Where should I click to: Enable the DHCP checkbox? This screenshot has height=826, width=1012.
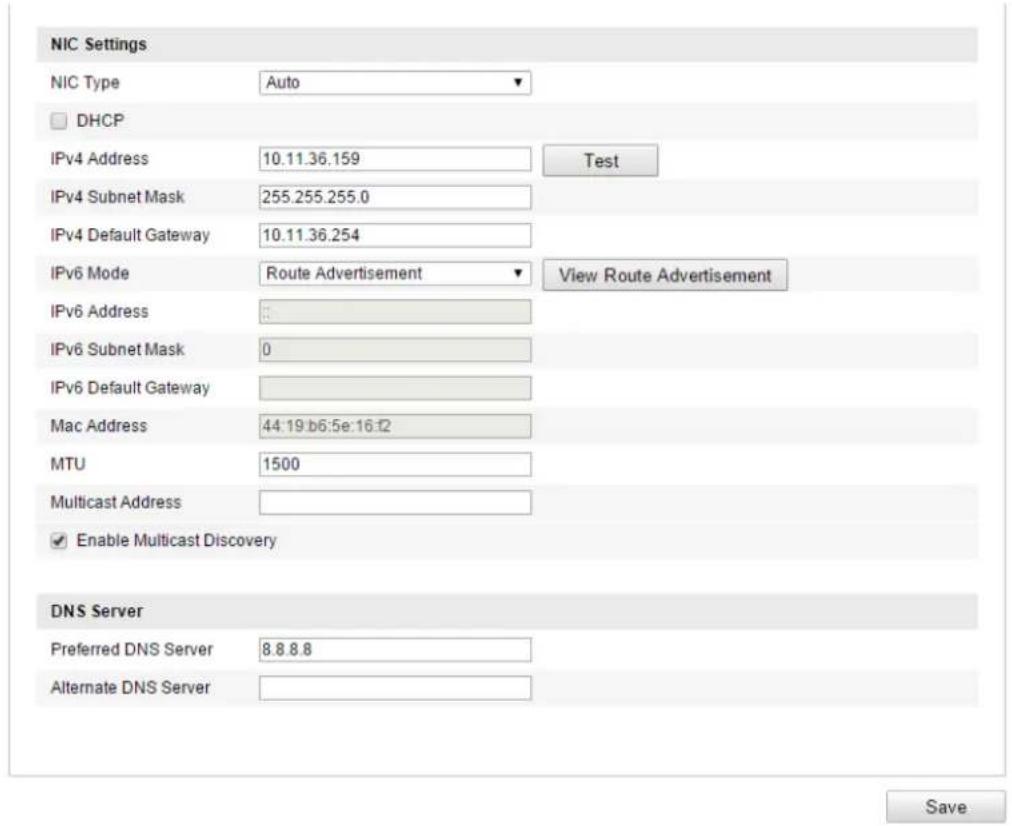click(59, 121)
